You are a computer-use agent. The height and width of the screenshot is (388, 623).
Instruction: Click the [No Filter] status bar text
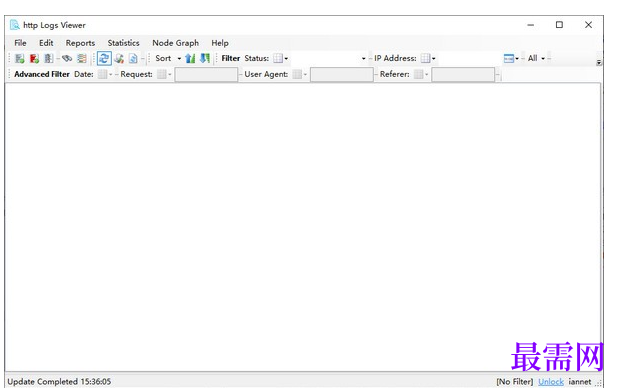[x=515, y=382]
